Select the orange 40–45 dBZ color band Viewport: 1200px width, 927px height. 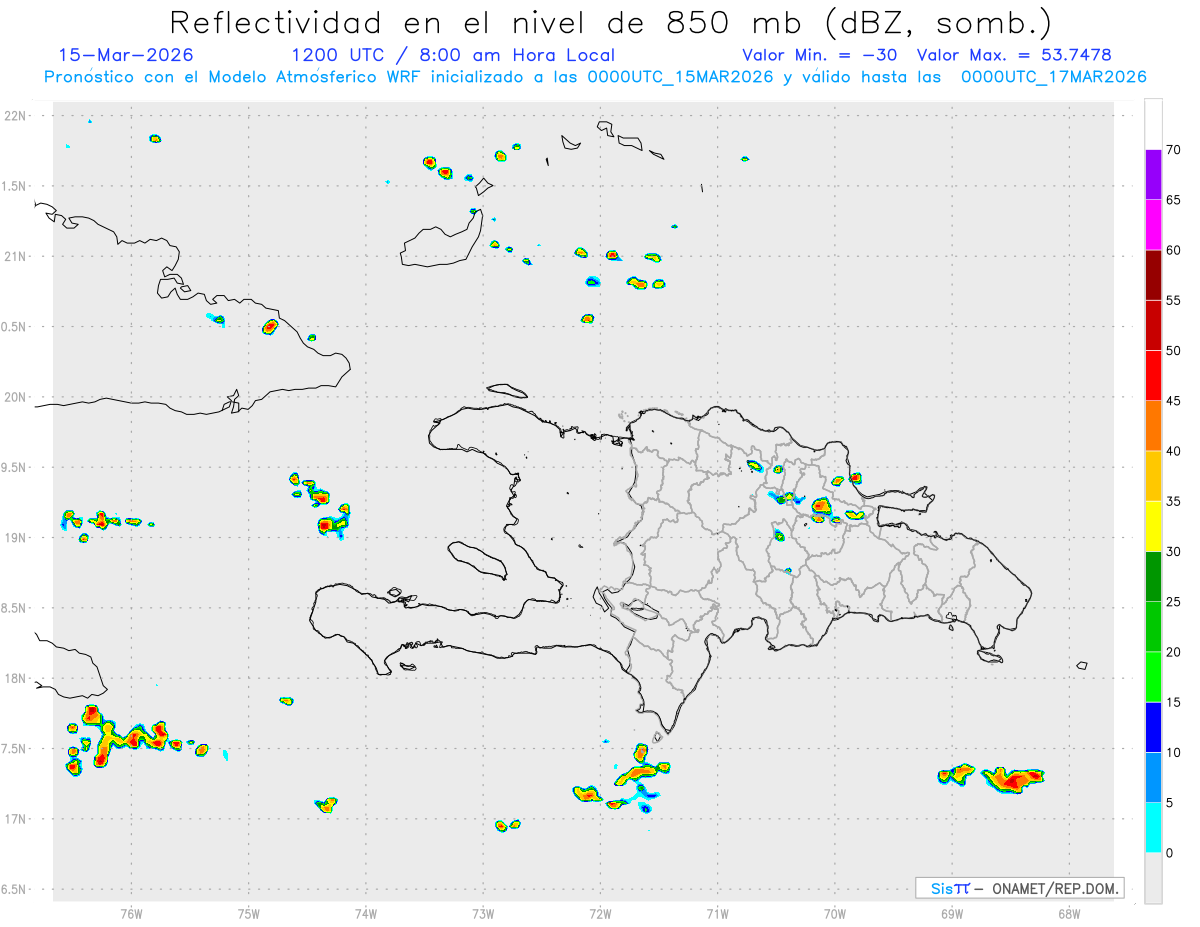1153,426
